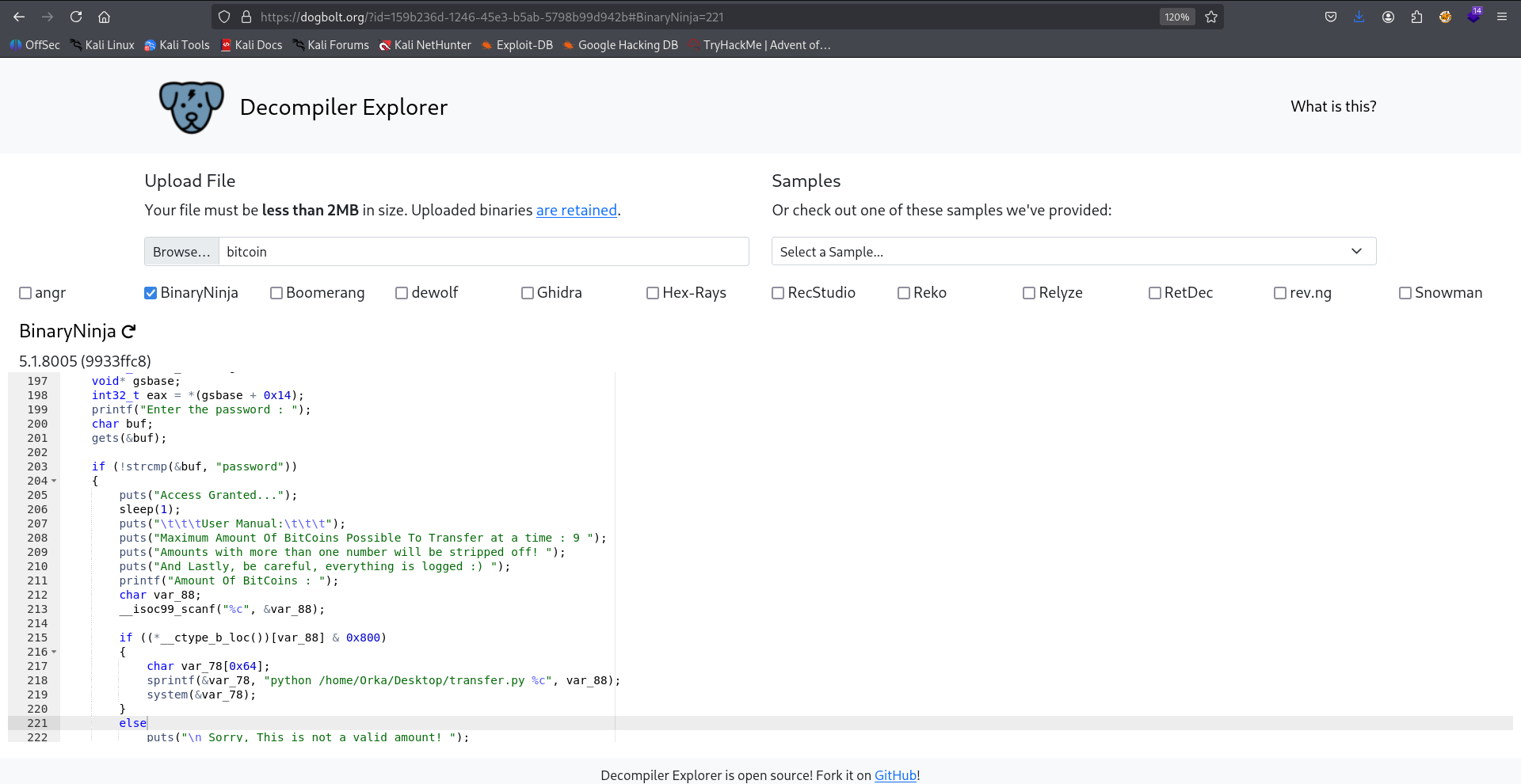Viewport: 1521px width, 784px height.
Task: Uncheck the BinaryNinja decompiler checkbox
Action: (151, 293)
